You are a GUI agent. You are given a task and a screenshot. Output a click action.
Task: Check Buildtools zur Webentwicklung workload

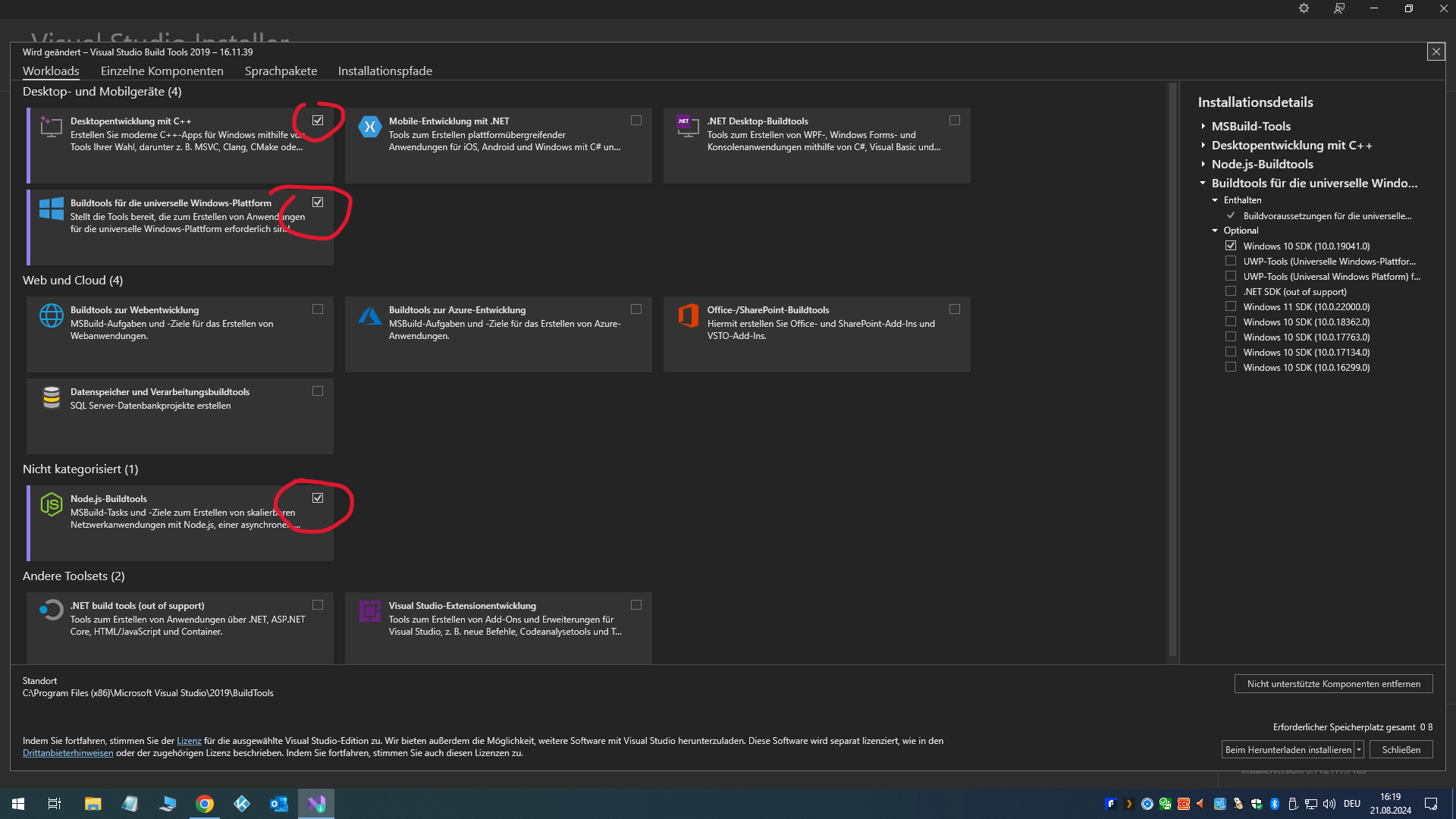click(x=318, y=309)
